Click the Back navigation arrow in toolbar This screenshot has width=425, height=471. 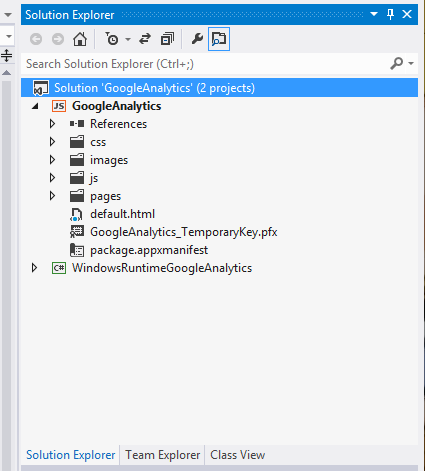coord(36,39)
